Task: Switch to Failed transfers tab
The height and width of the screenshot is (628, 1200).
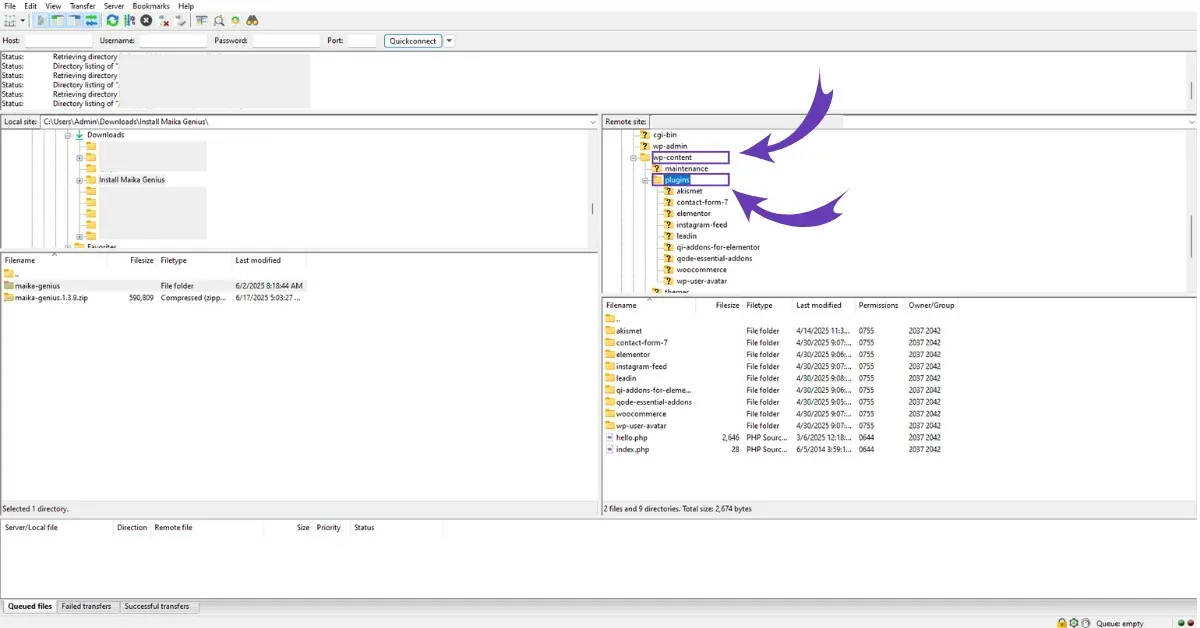Action: pos(88,606)
